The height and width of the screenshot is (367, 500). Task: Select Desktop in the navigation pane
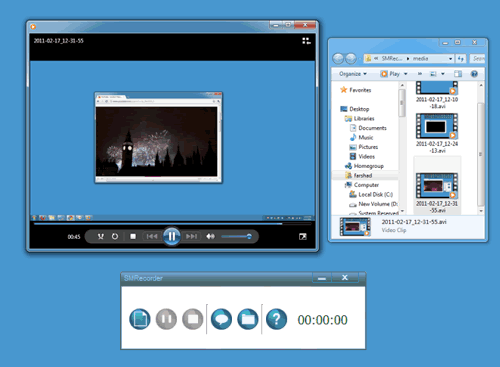click(354, 109)
